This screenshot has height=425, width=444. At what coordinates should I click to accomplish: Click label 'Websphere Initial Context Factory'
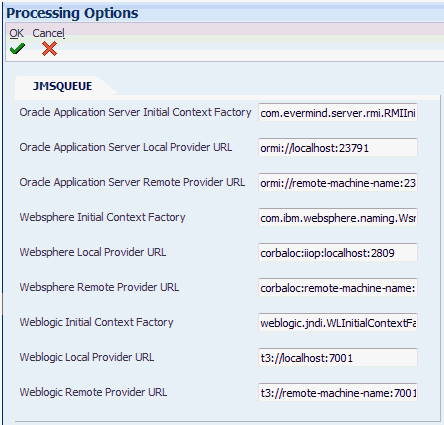tap(102, 217)
